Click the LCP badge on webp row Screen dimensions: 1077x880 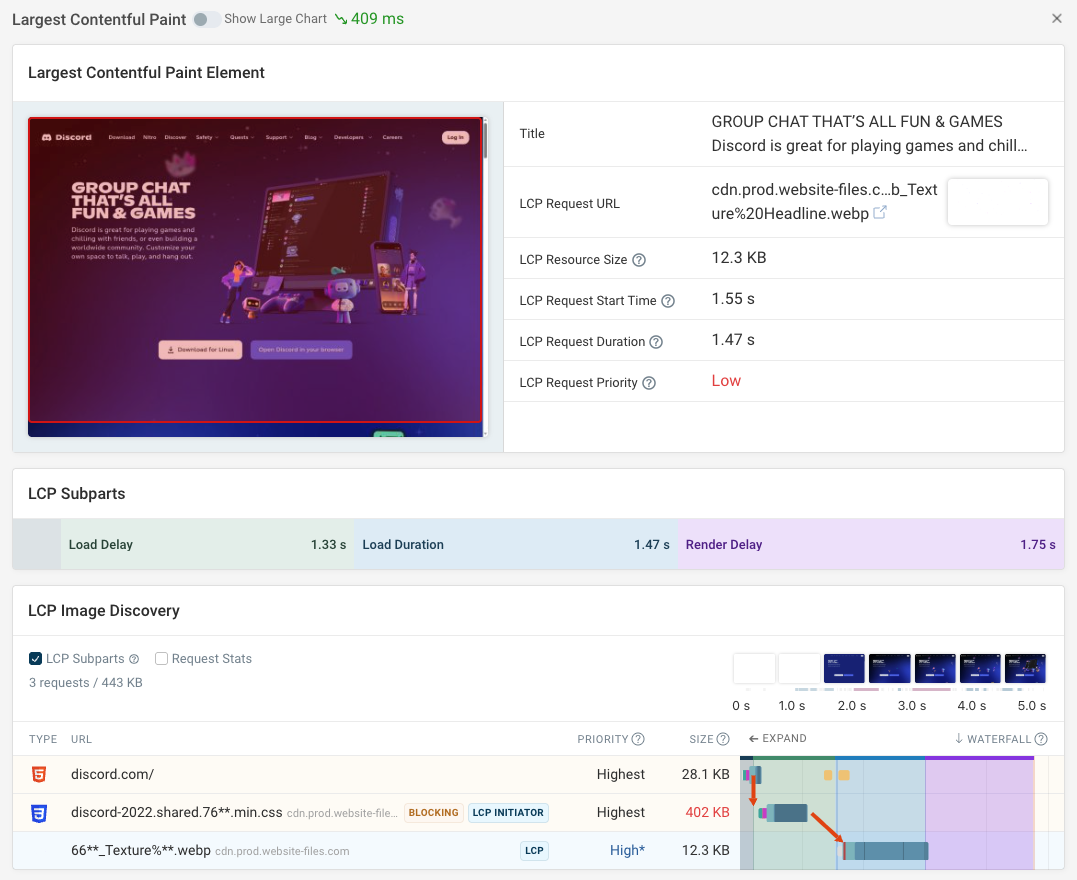coord(534,850)
